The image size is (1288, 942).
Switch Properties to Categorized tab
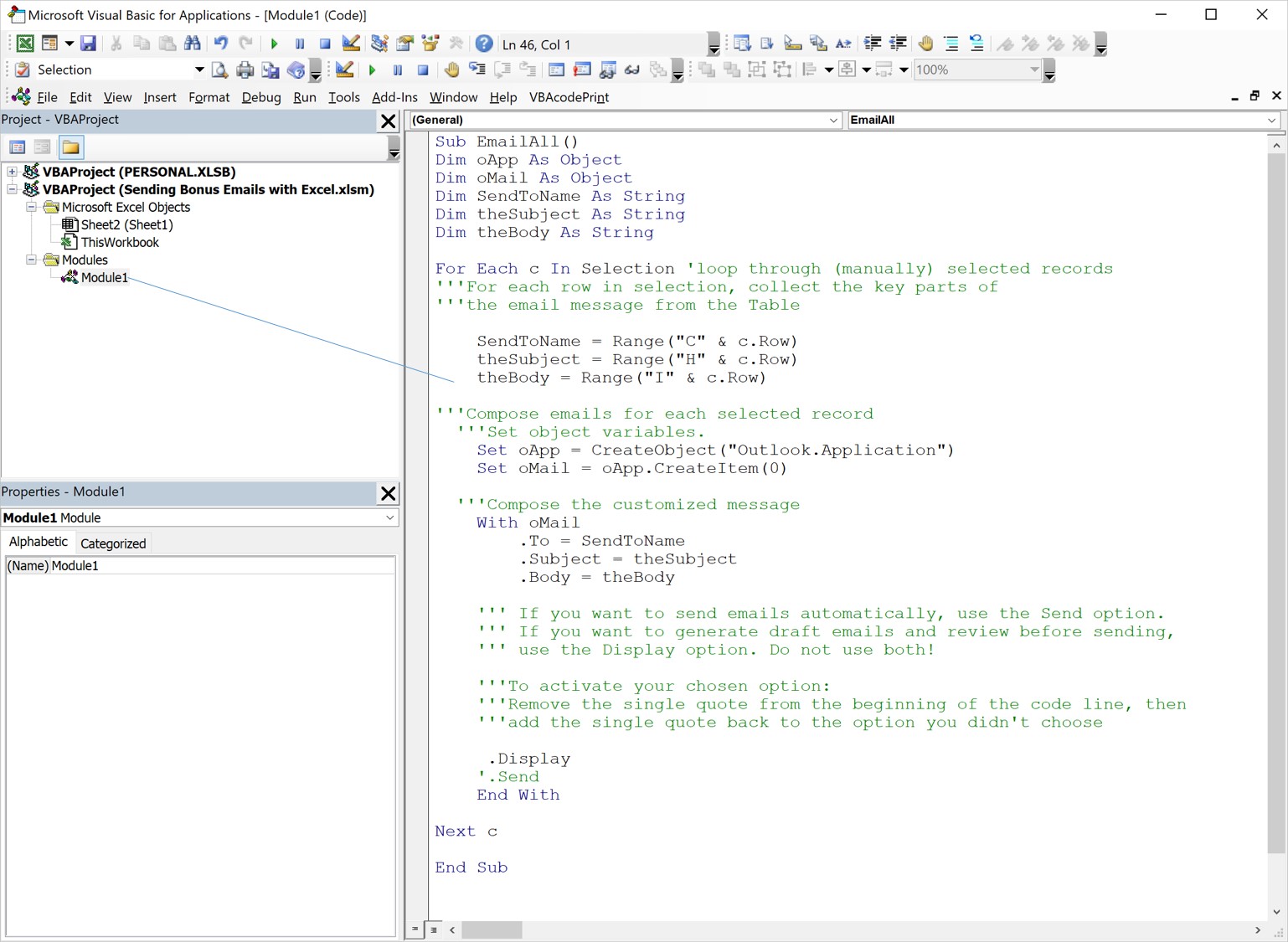pyautogui.click(x=113, y=543)
